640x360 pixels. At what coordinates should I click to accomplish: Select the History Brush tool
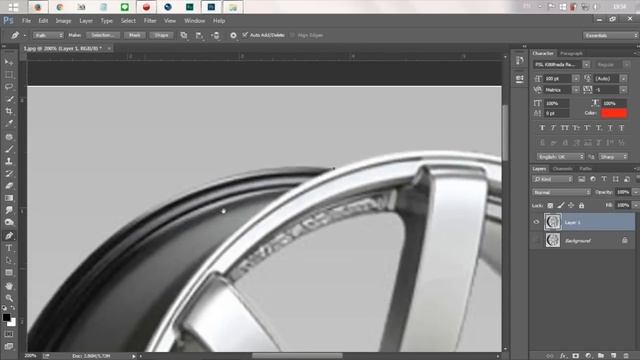9,174
